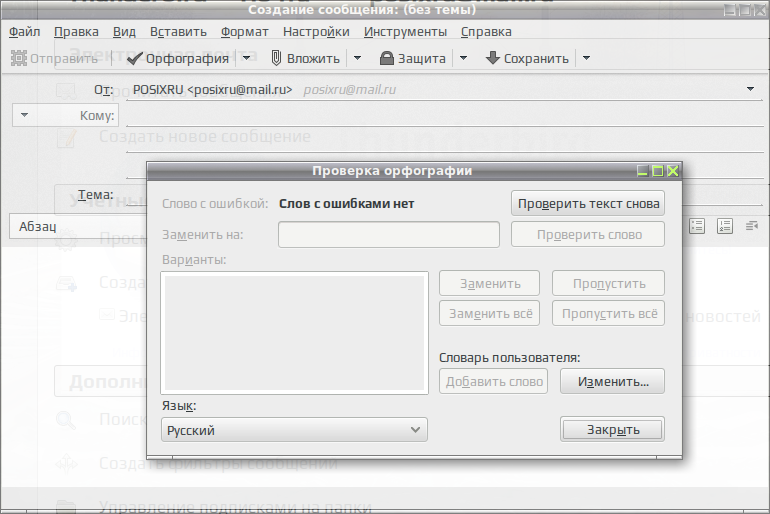The height and width of the screenshot is (514, 770).
Task: Click the Пропустить всё button
Action: (608, 314)
